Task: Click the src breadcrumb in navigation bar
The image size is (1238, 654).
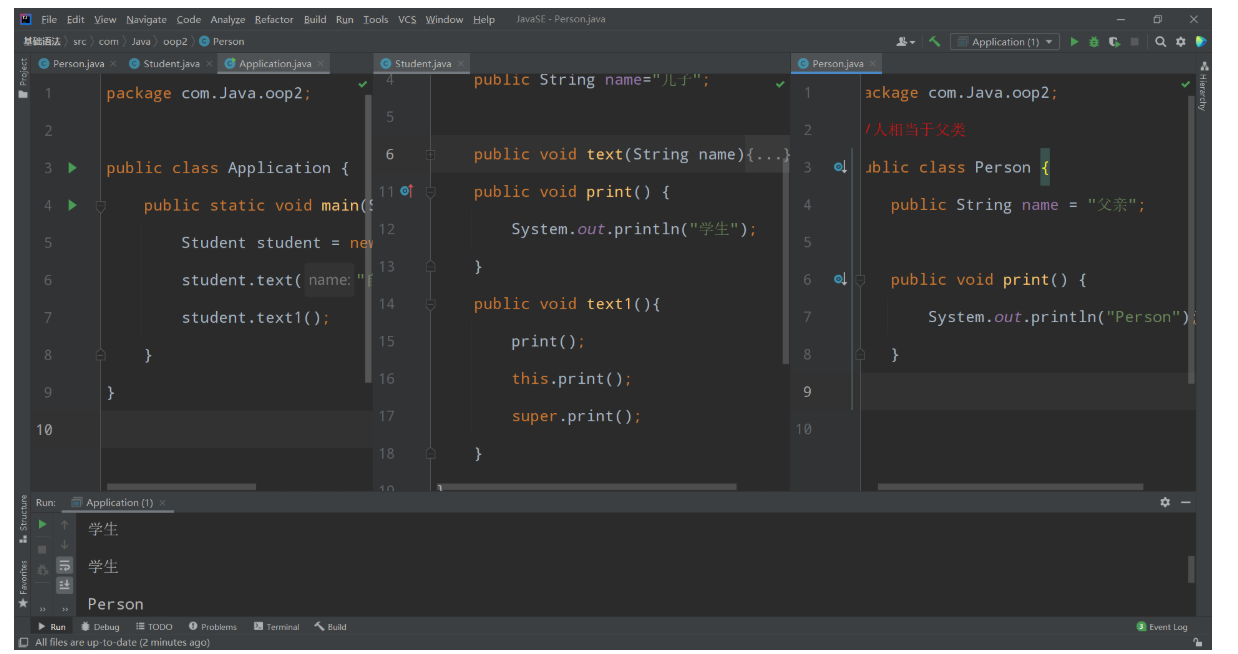Action: [x=79, y=42]
